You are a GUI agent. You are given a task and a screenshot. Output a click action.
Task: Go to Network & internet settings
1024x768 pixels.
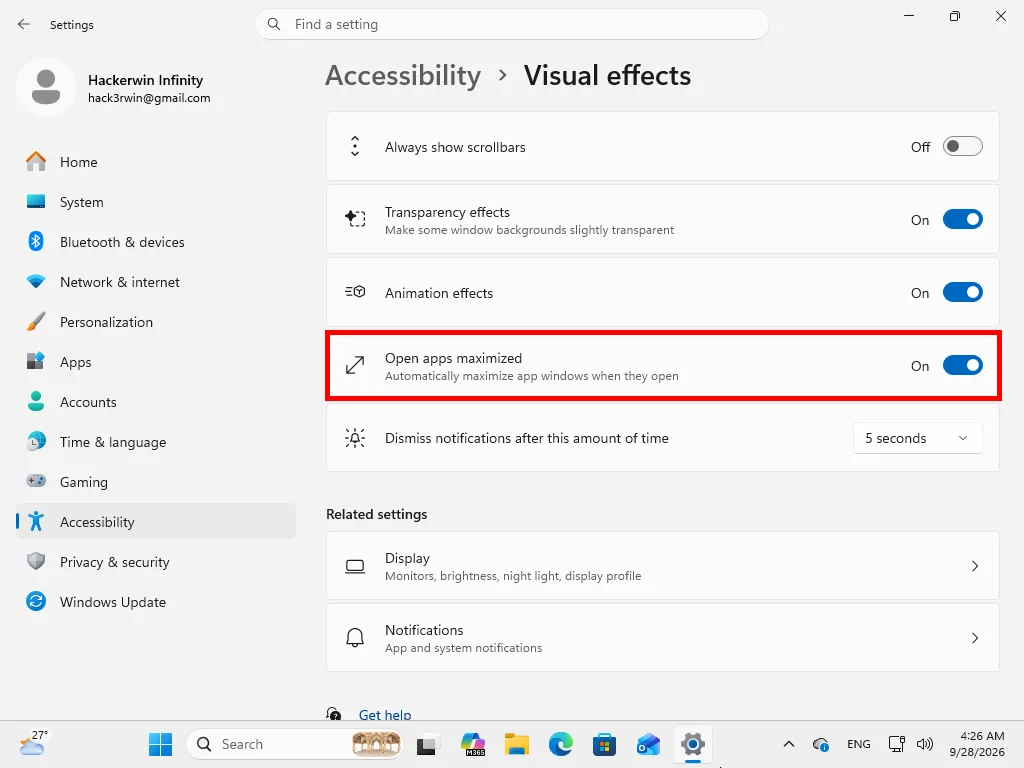pos(155,281)
